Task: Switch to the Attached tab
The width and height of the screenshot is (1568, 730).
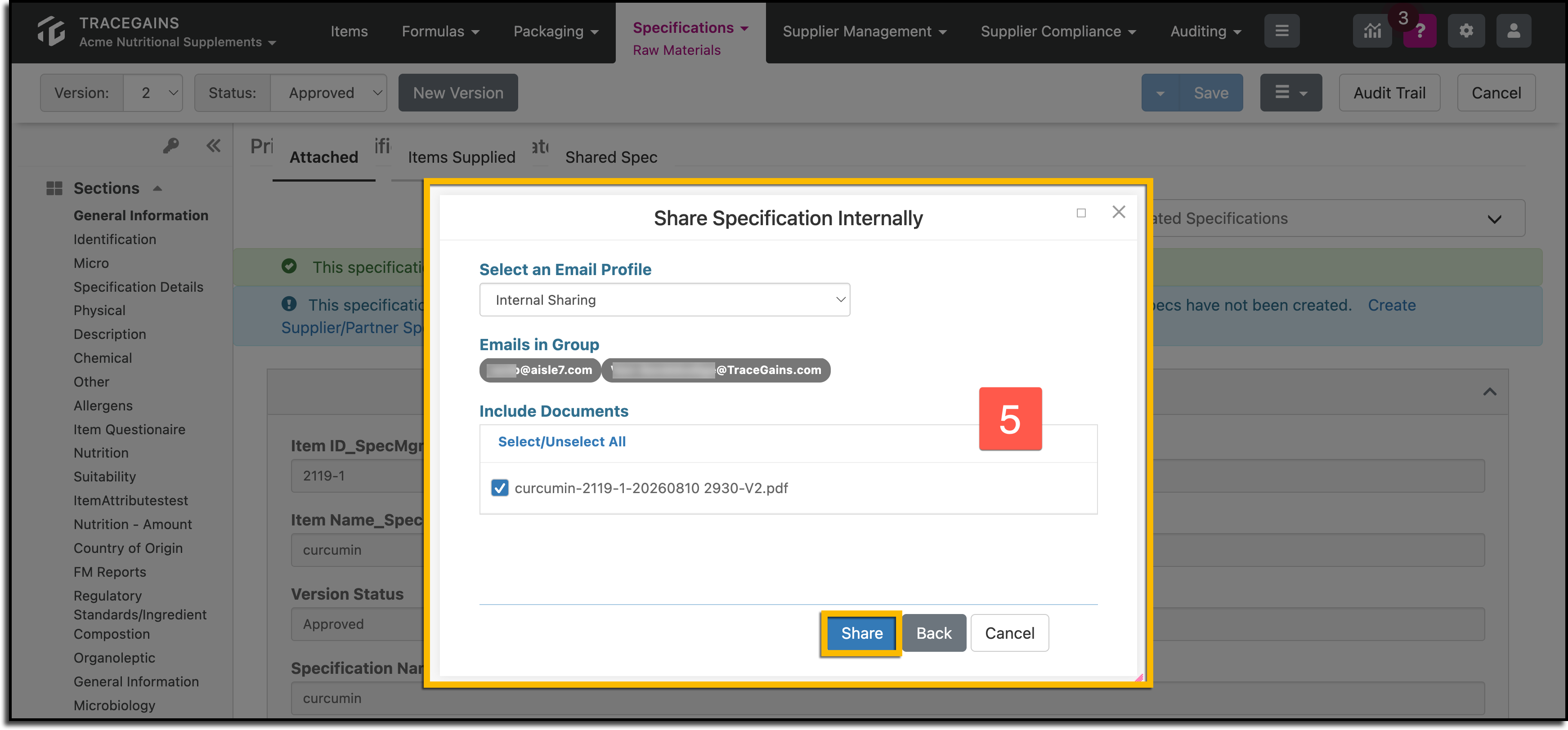Action: (x=323, y=157)
